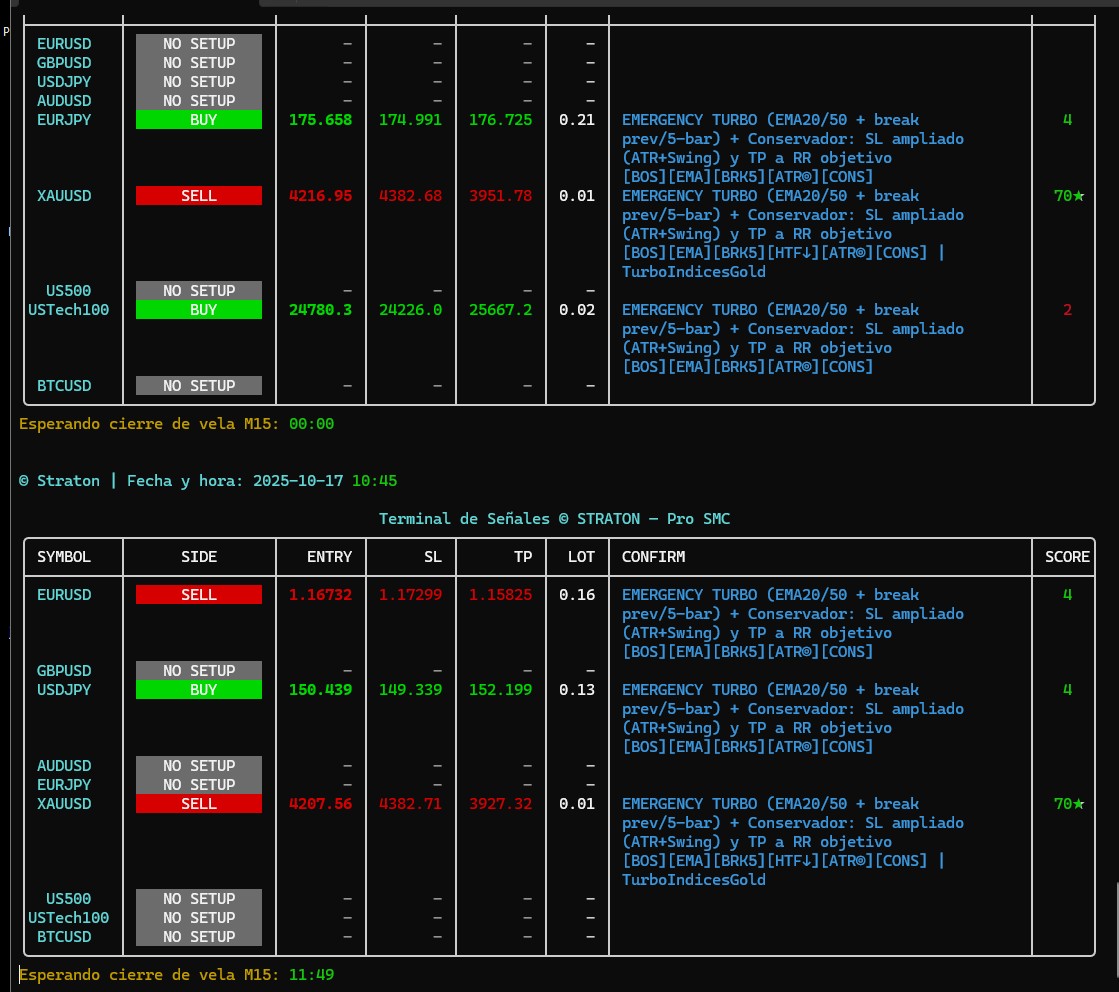Click the red score 2 for USTech100
This screenshot has height=992, width=1119.
[x=1067, y=310]
